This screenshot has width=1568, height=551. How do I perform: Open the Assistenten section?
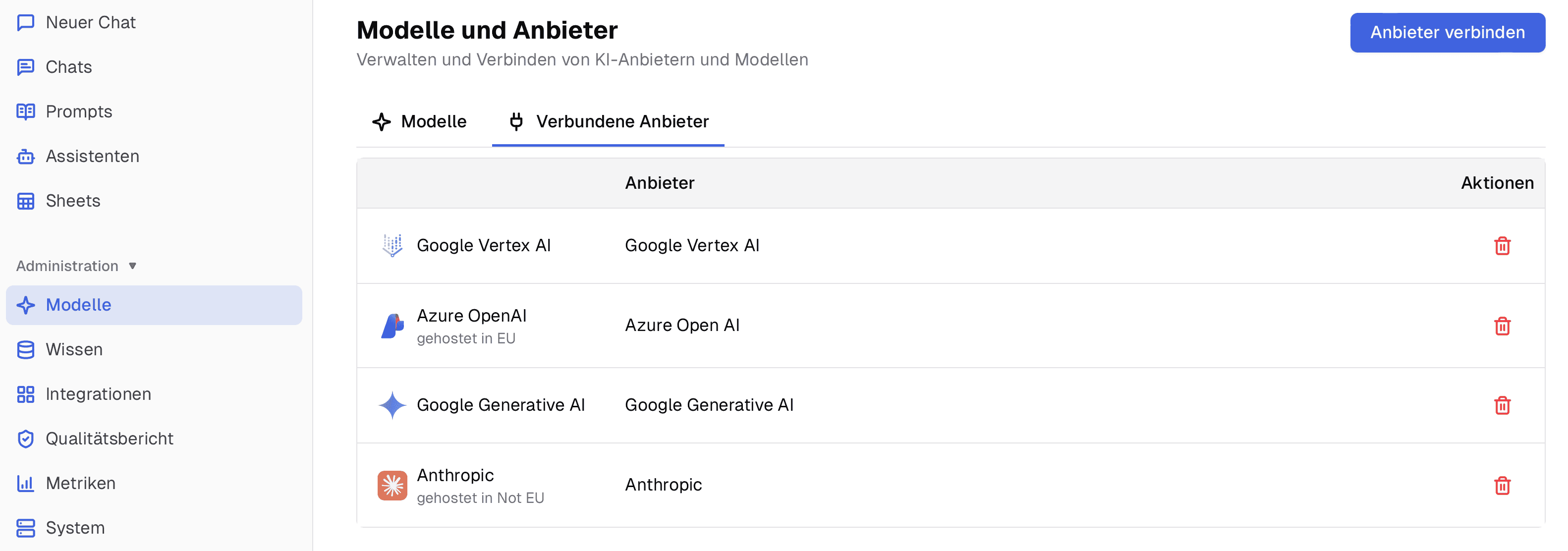coord(92,157)
